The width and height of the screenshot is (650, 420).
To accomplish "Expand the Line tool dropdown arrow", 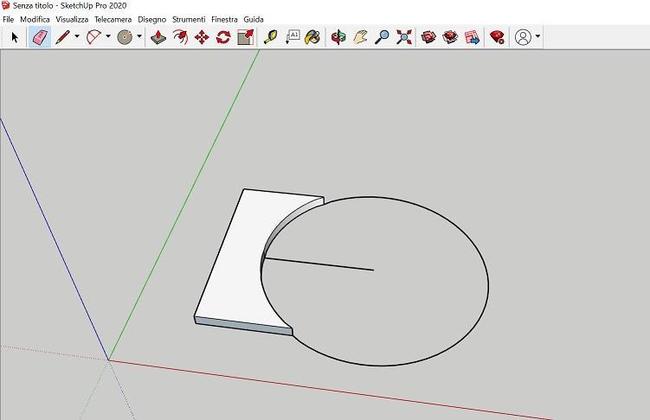I will [x=77, y=37].
